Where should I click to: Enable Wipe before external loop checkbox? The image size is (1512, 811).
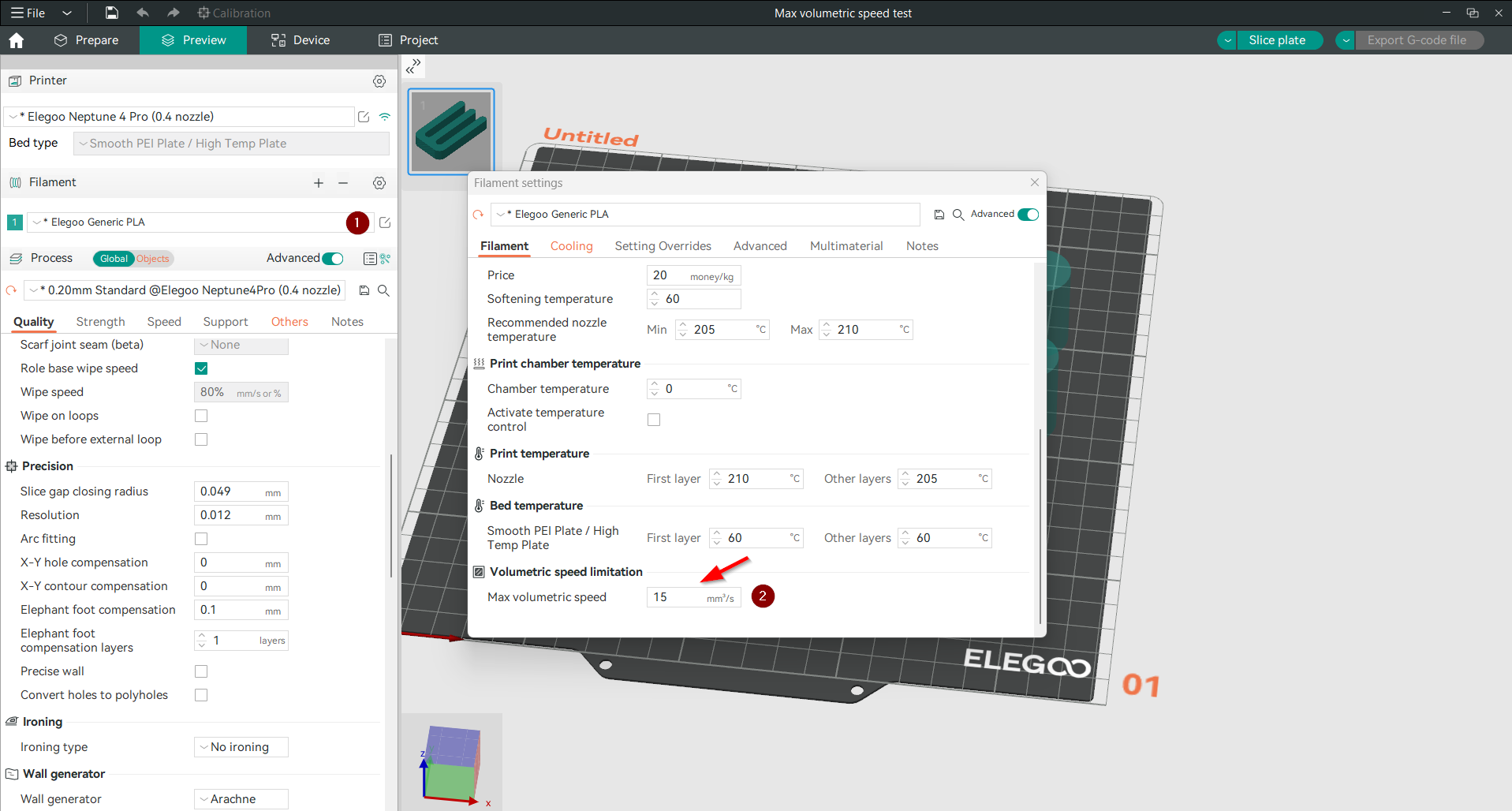[x=201, y=439]
